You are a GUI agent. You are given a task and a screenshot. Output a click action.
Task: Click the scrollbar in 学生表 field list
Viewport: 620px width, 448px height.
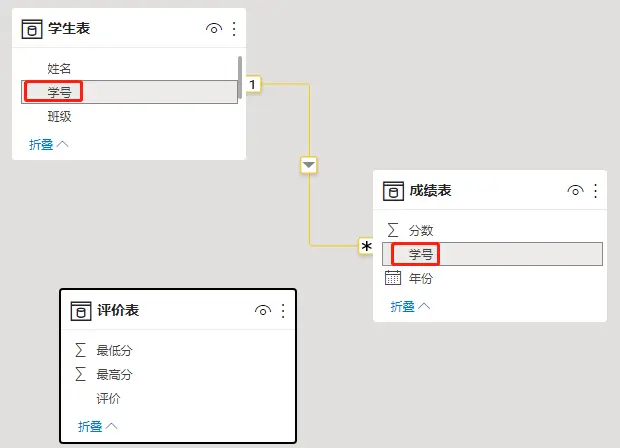(240, 78)
